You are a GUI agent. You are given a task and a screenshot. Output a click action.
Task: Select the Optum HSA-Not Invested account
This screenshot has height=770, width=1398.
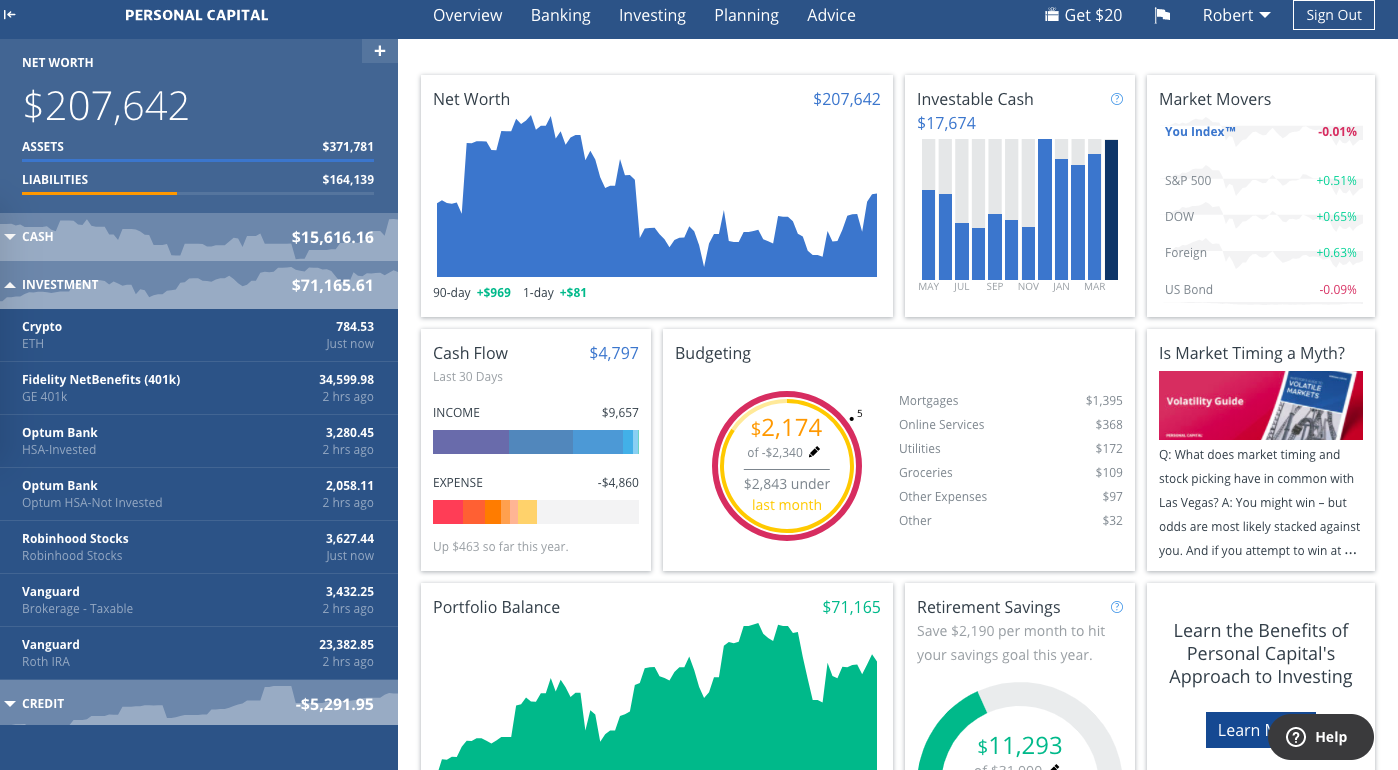pyautogui.click(x=199, y=494)
